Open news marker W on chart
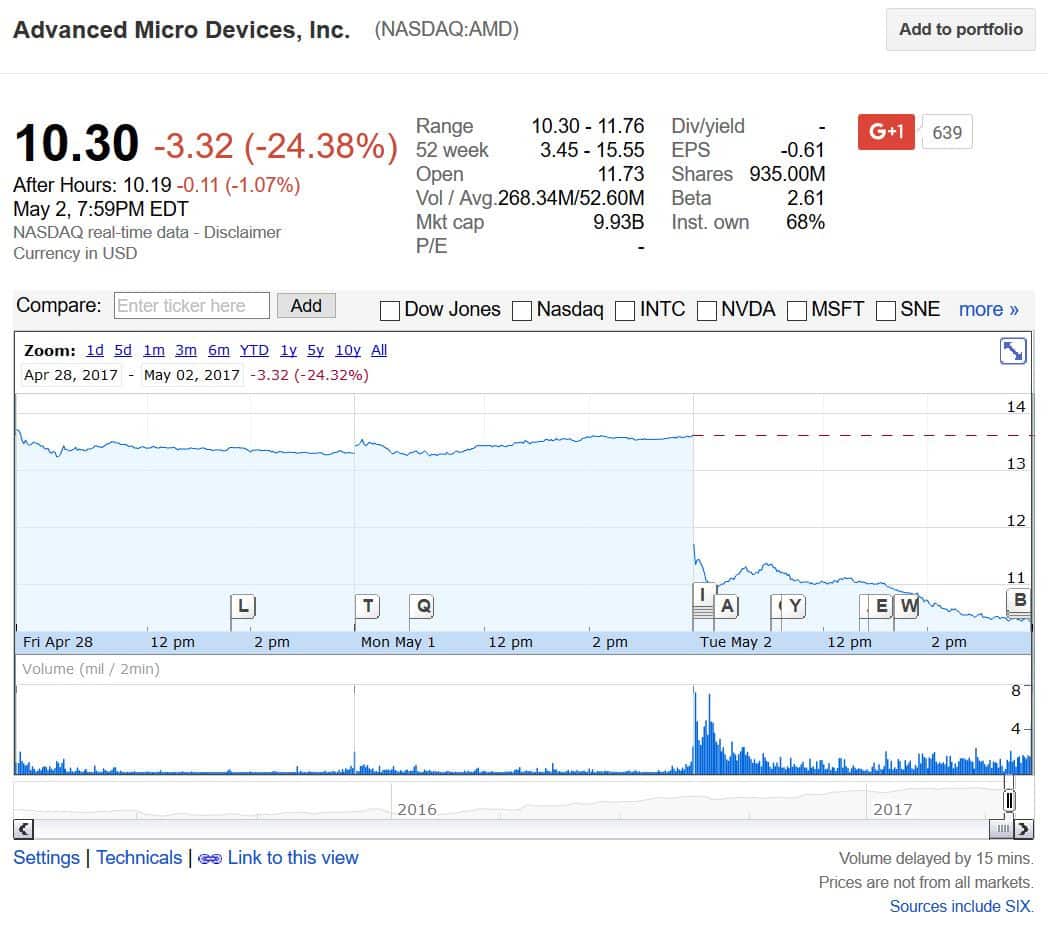The image size is (1048, 930). coord(908,606)
